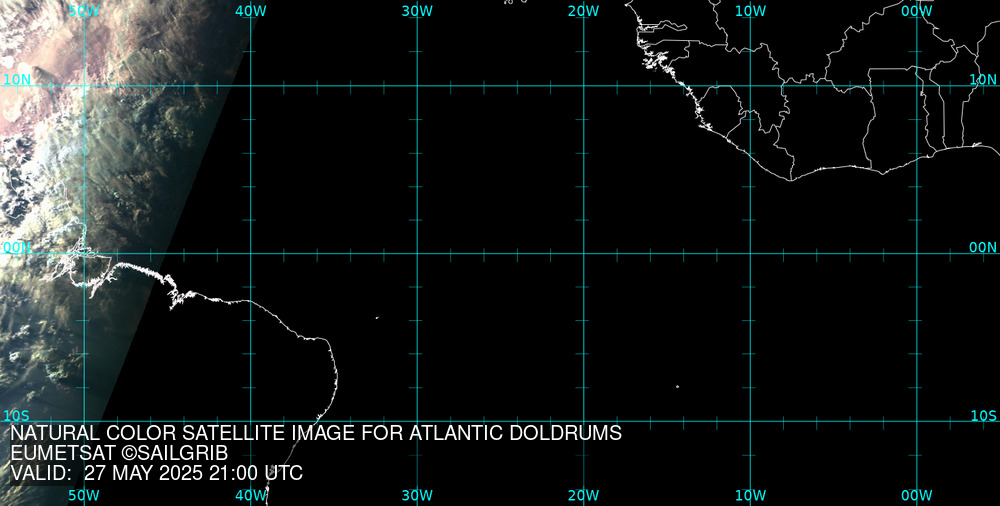Screen dimensions: 1000x506
Task: Select the top-edge 00W longitude label
Action: [x=917, y=11]
